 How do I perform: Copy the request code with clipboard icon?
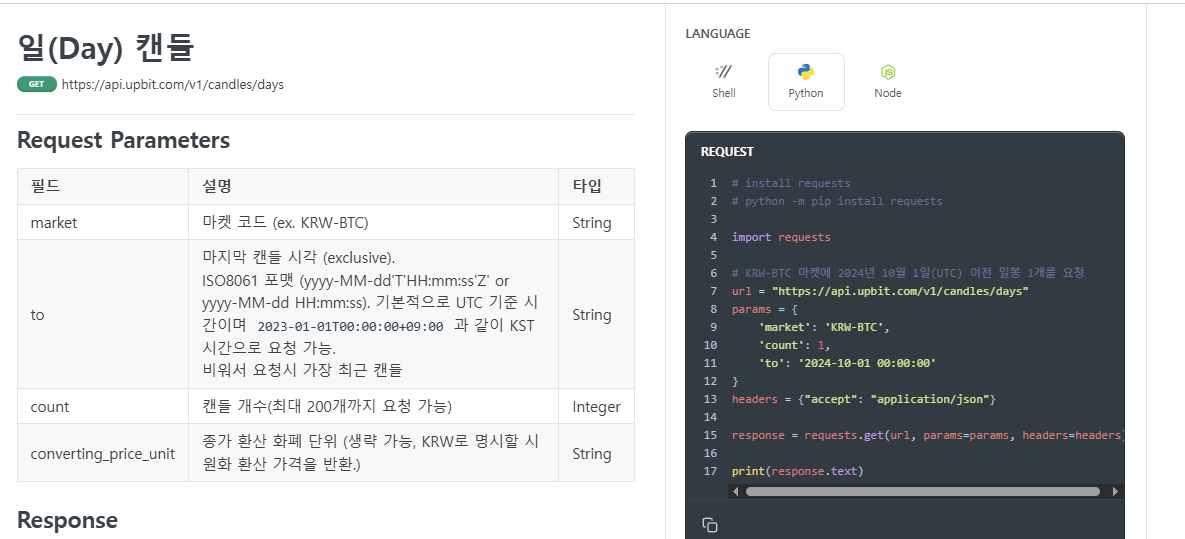click(x=710, y=525)
